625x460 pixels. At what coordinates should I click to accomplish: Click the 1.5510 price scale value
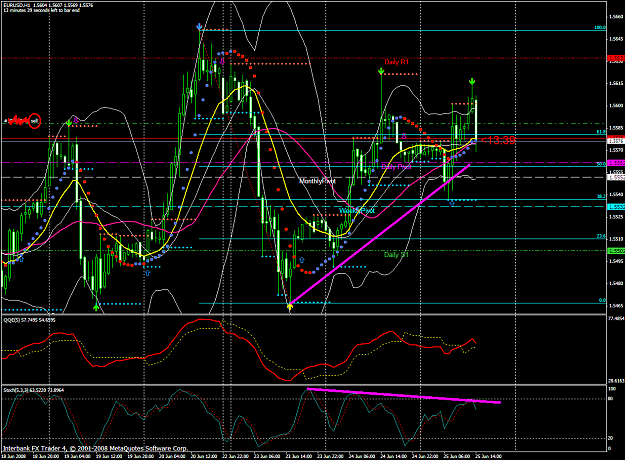coord(616,239)
